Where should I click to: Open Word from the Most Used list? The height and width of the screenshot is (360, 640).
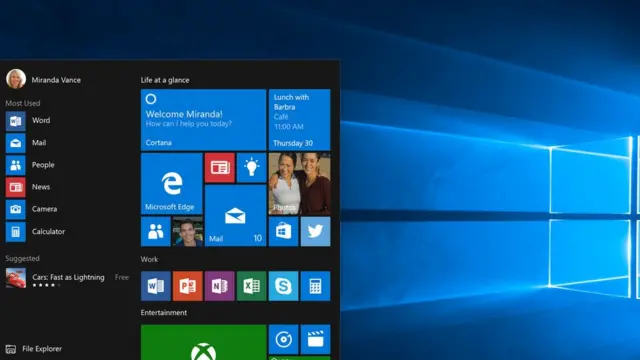[28, 121]
